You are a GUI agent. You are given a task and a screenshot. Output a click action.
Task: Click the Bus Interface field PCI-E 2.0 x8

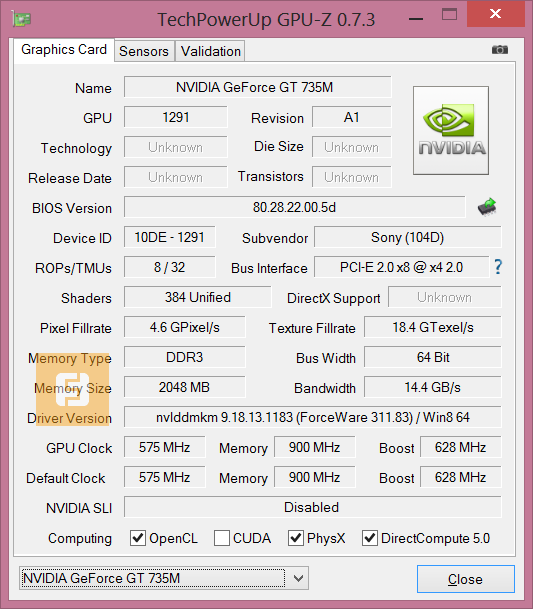click(x=401, y=267)
